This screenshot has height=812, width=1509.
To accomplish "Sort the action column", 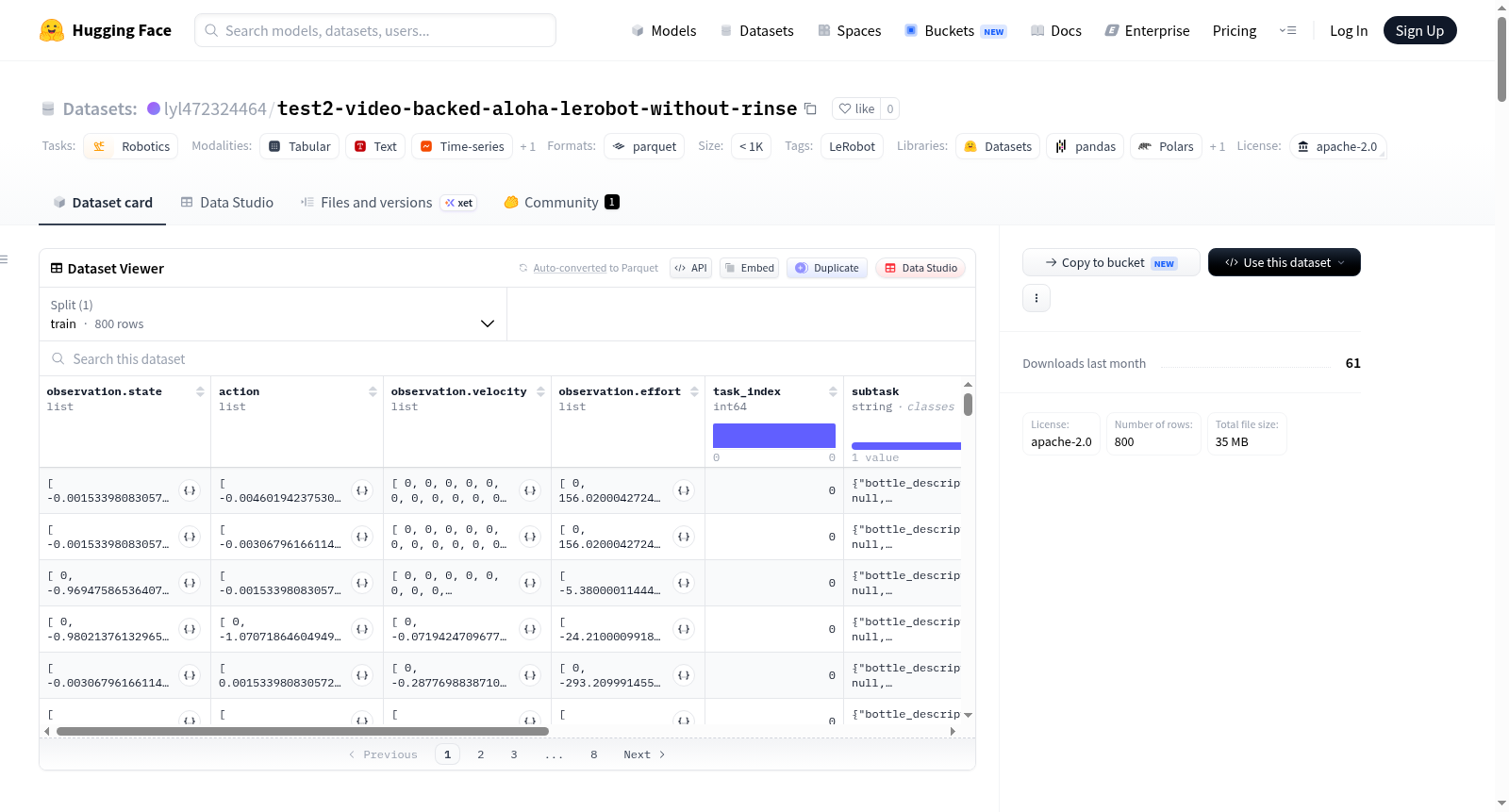I will (373, 391).
